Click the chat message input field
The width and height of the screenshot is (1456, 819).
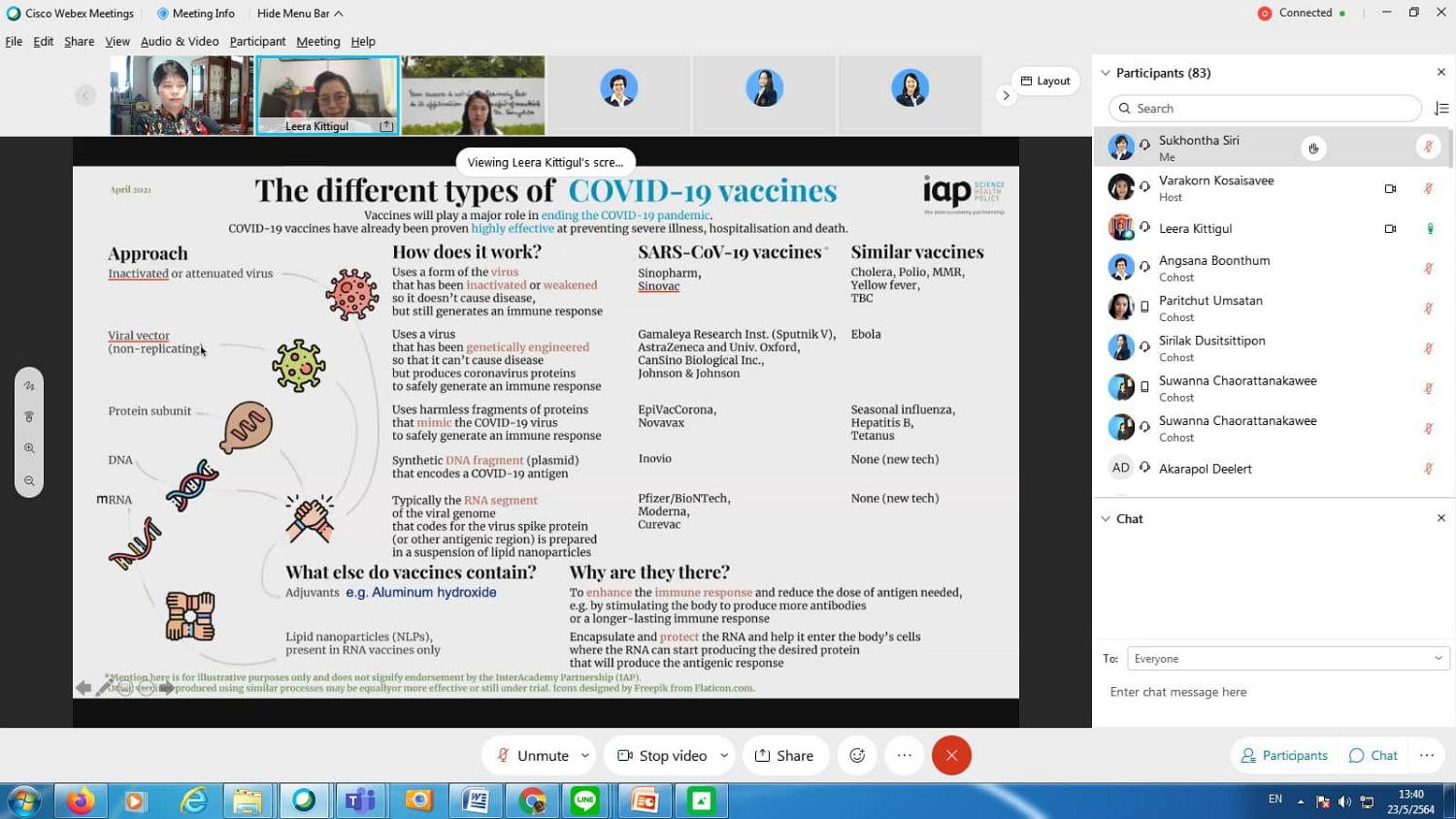1274,692
